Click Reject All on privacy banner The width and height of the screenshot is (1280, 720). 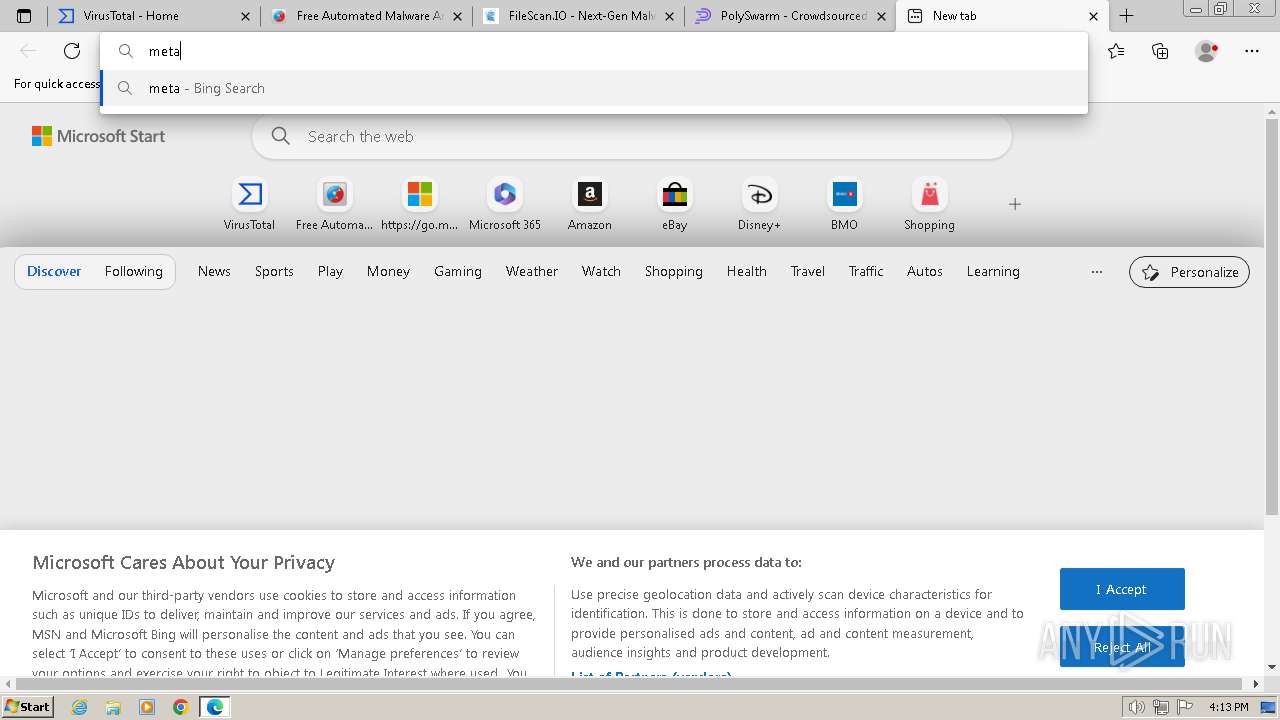(x=1122, y=647)
